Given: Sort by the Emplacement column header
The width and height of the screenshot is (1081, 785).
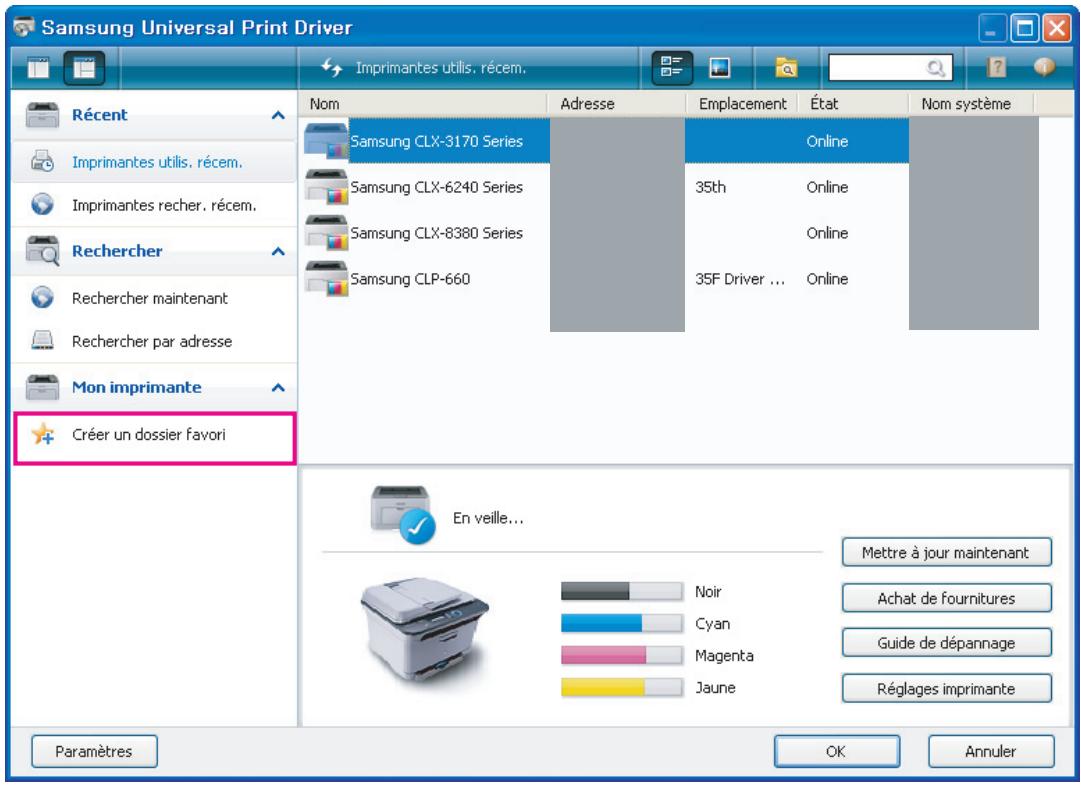Looking at the screenshot, I should tap(742, 103).
